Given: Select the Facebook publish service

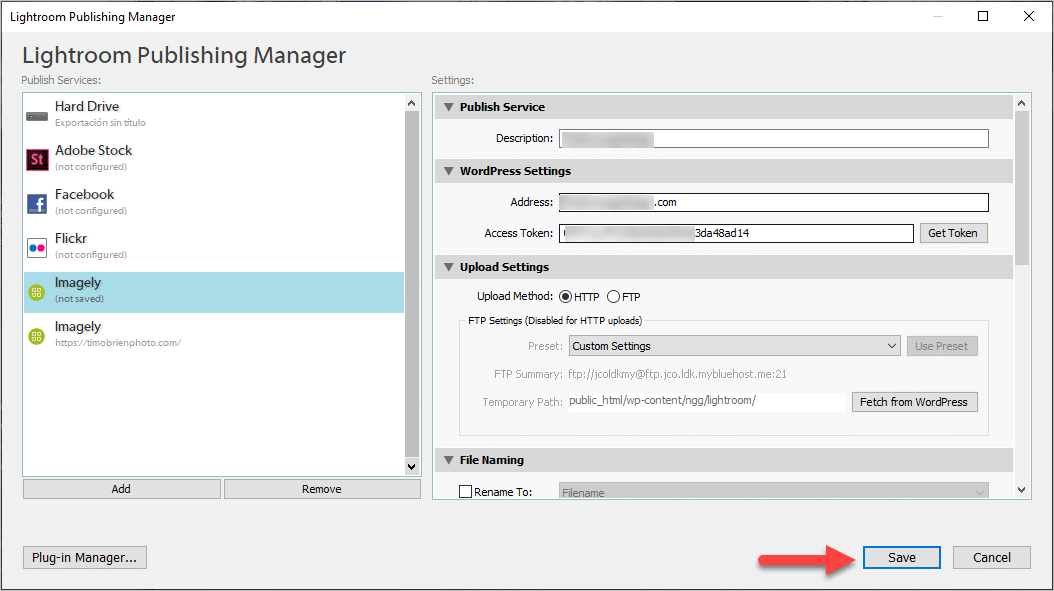Looking at the screenshot, I should (x=214, y=202).
